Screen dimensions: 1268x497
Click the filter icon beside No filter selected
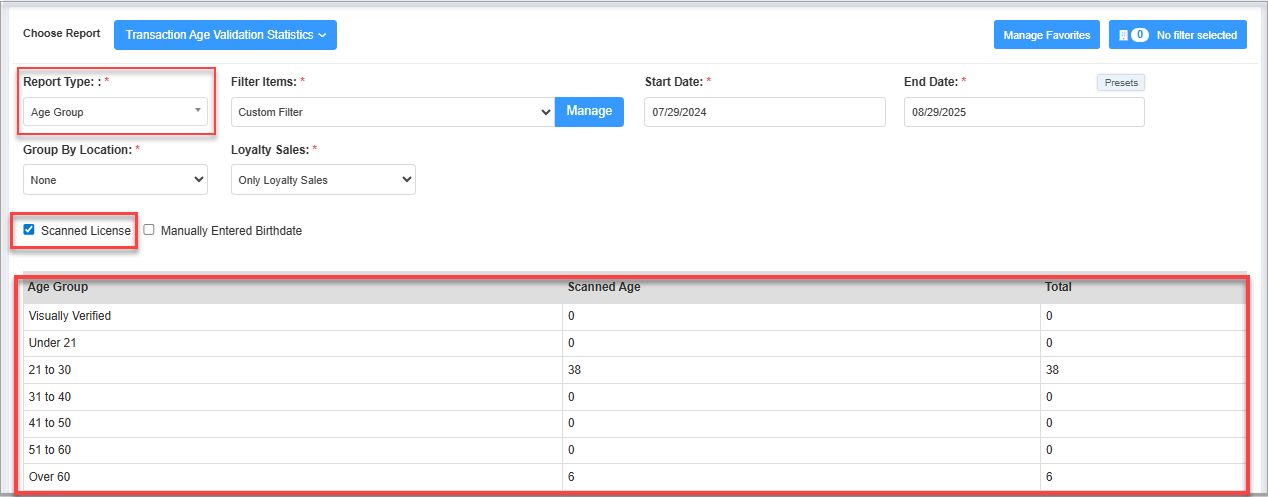pos(1124,35)
